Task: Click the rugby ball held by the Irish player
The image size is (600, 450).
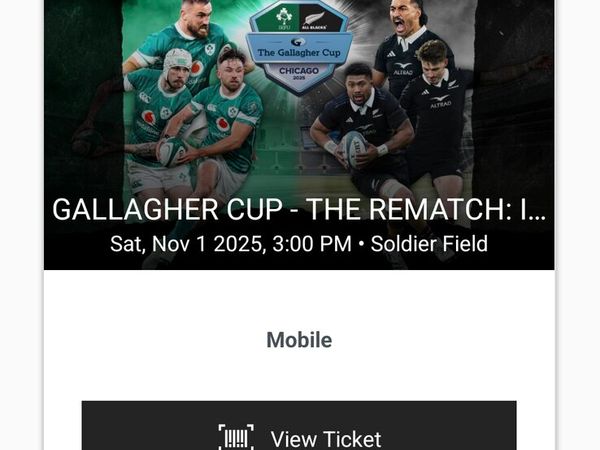Action: (172, 151)
